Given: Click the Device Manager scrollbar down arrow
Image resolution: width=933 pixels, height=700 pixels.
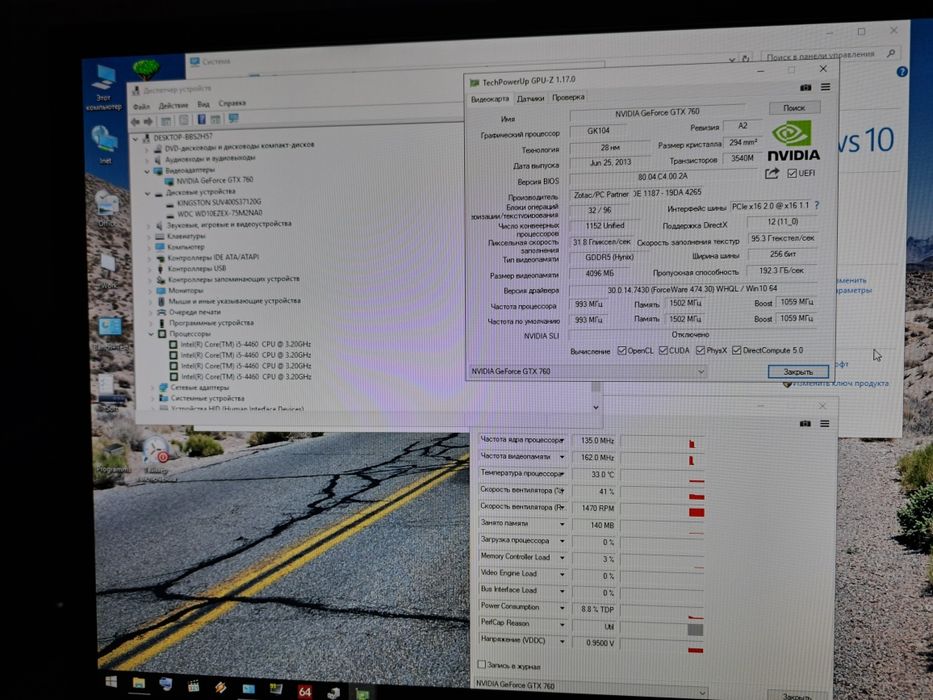Looking at the screenshot, I should pos(596,408).
